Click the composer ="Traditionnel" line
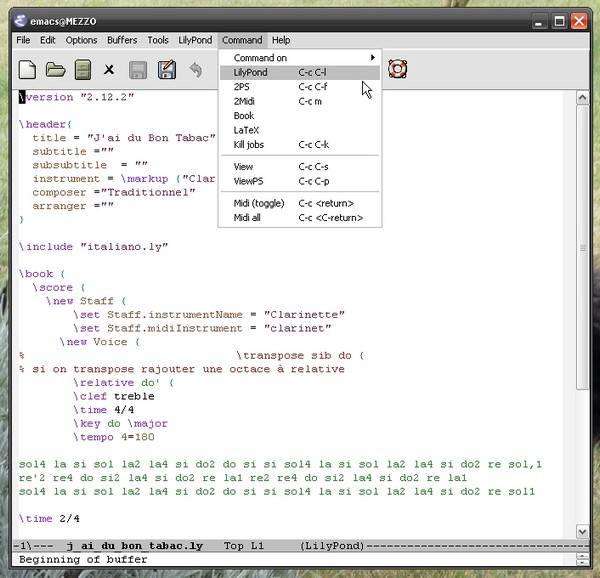The image size is (600, 578). click(114, 192)
